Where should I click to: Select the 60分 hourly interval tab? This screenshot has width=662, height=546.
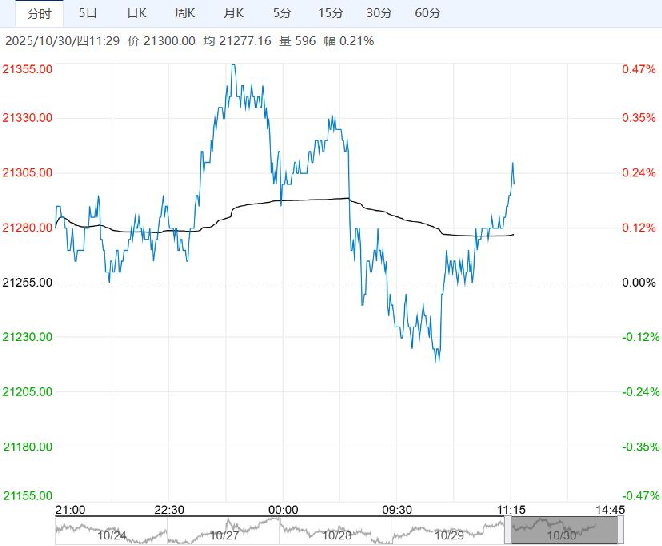click(x=426, y=13)
